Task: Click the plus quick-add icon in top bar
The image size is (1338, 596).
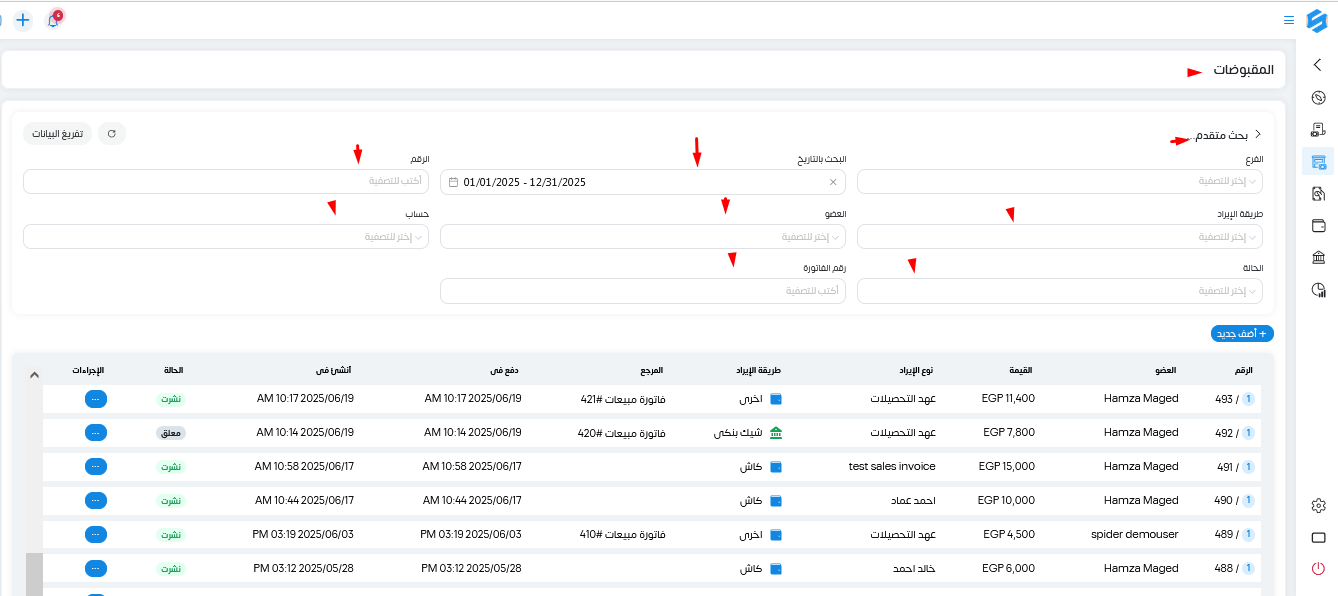Action: coord(23,20)
